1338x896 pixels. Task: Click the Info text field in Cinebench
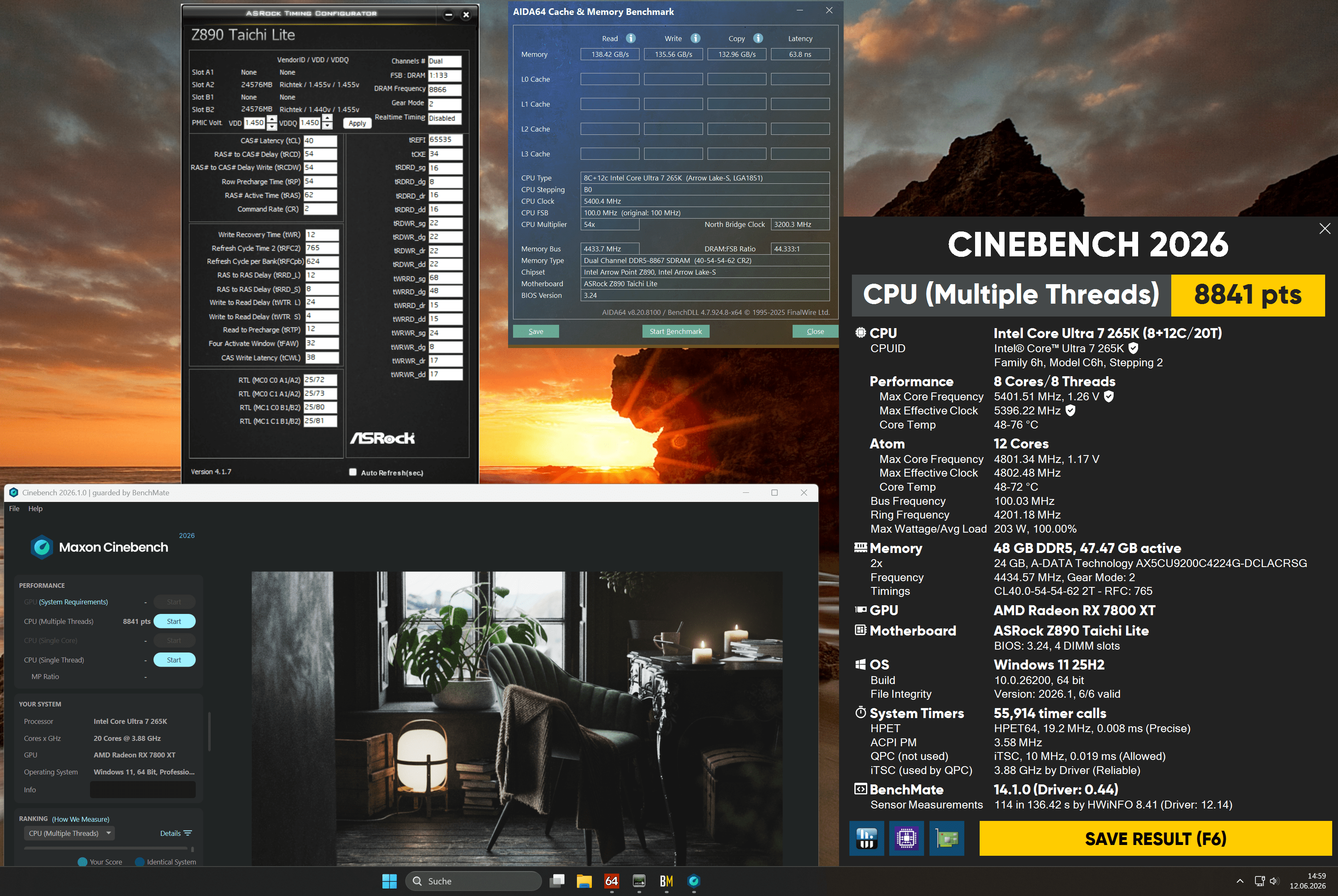click(143, 790)
